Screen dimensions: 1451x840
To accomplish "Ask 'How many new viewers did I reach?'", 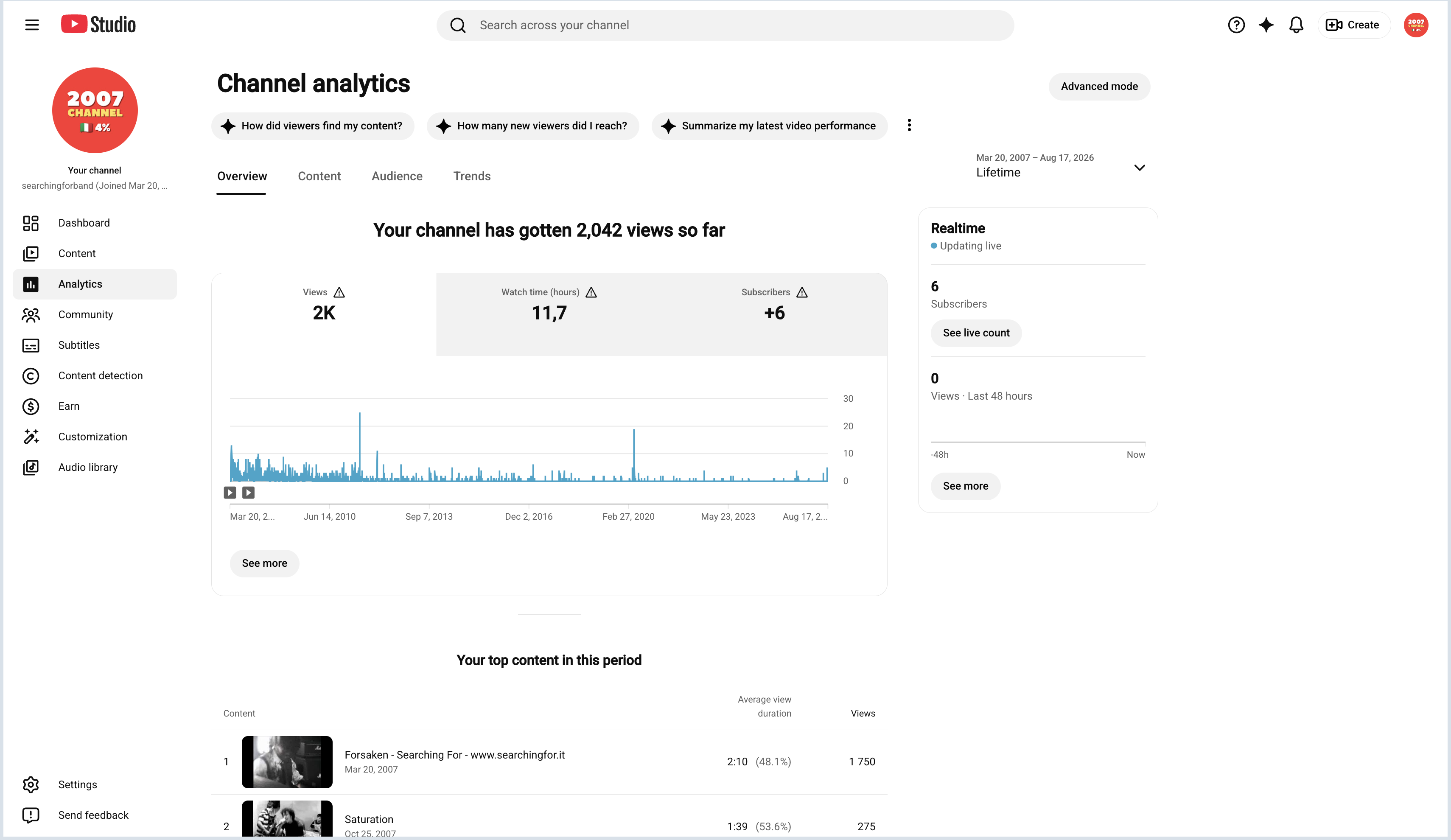I will (x=532, y=126).
